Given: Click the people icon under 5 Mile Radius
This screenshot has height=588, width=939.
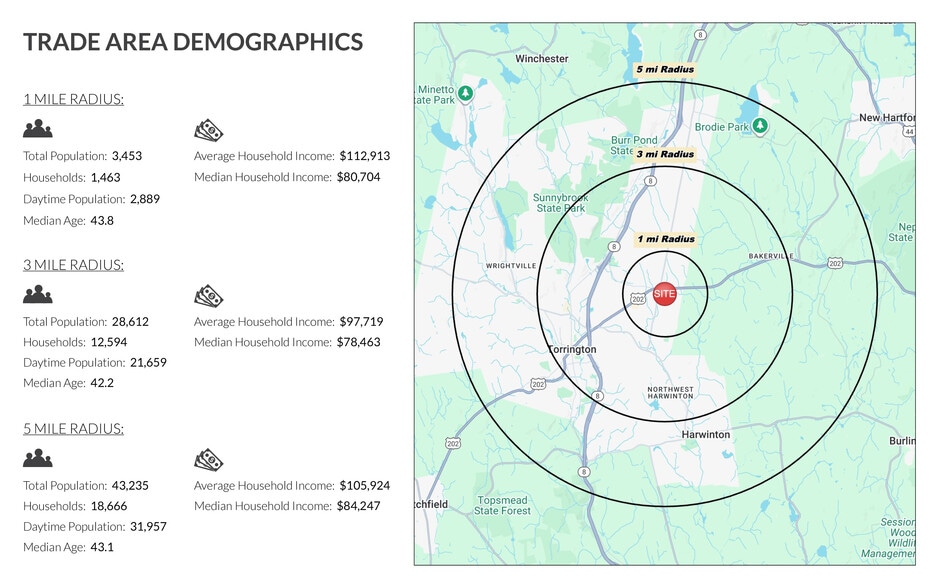Looking at the screenshot, I should coord(38,458).
